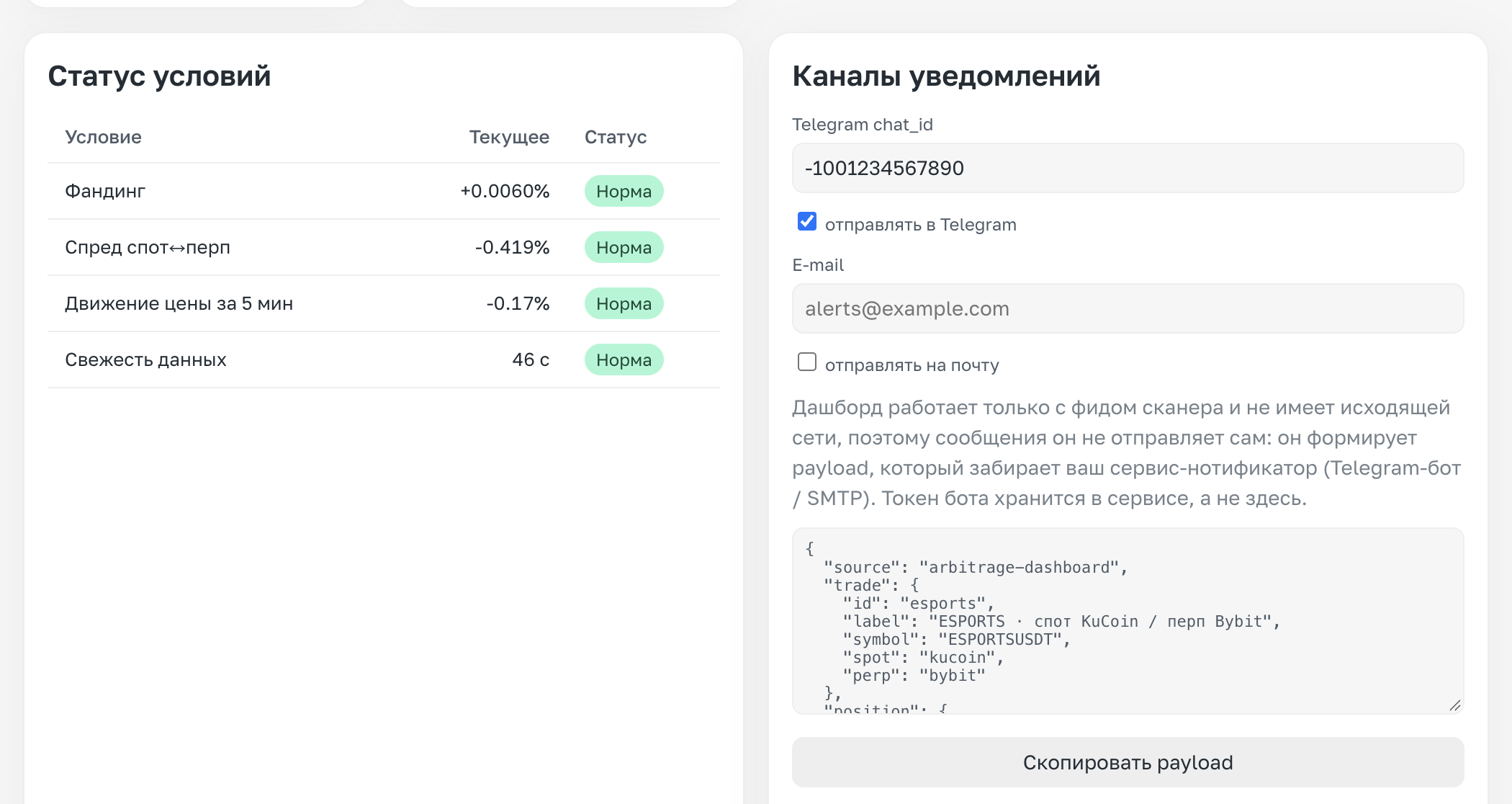Click the "Норма" badge in Спред row
Image resolution: width=1512 pixels, height=804 pixels.
624,247
